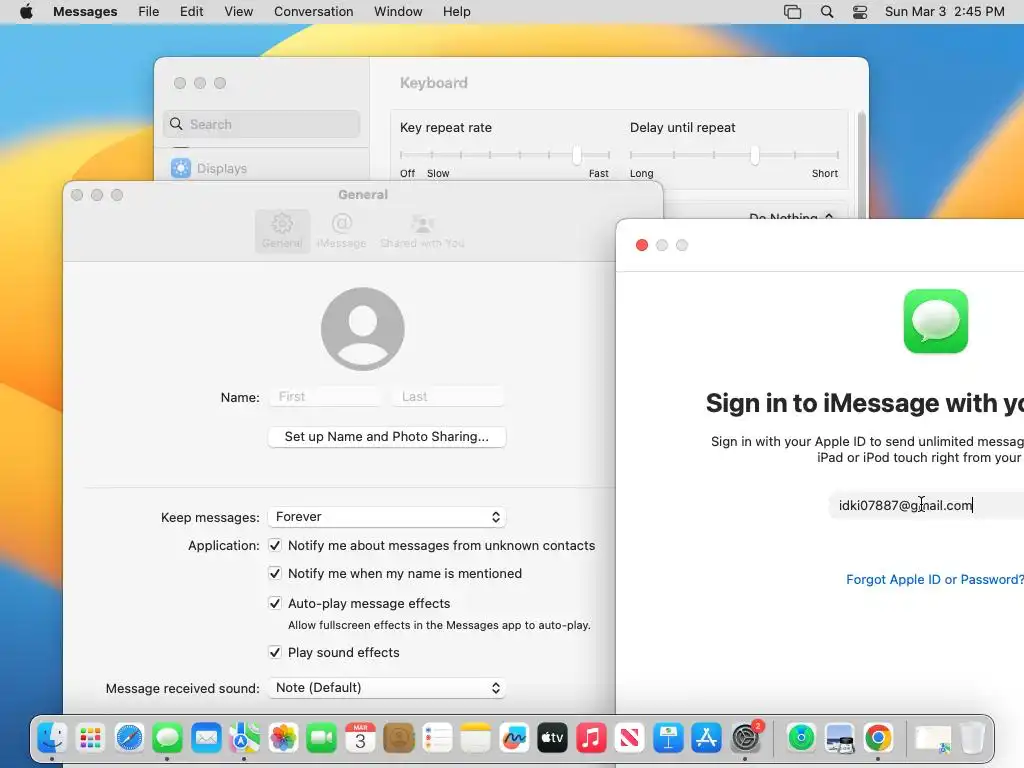Image resolution: width=1024 pixels, height=768 pixels.
Task: Open Stage Manager icon in the menu bar
Action: tap(792, 12)
